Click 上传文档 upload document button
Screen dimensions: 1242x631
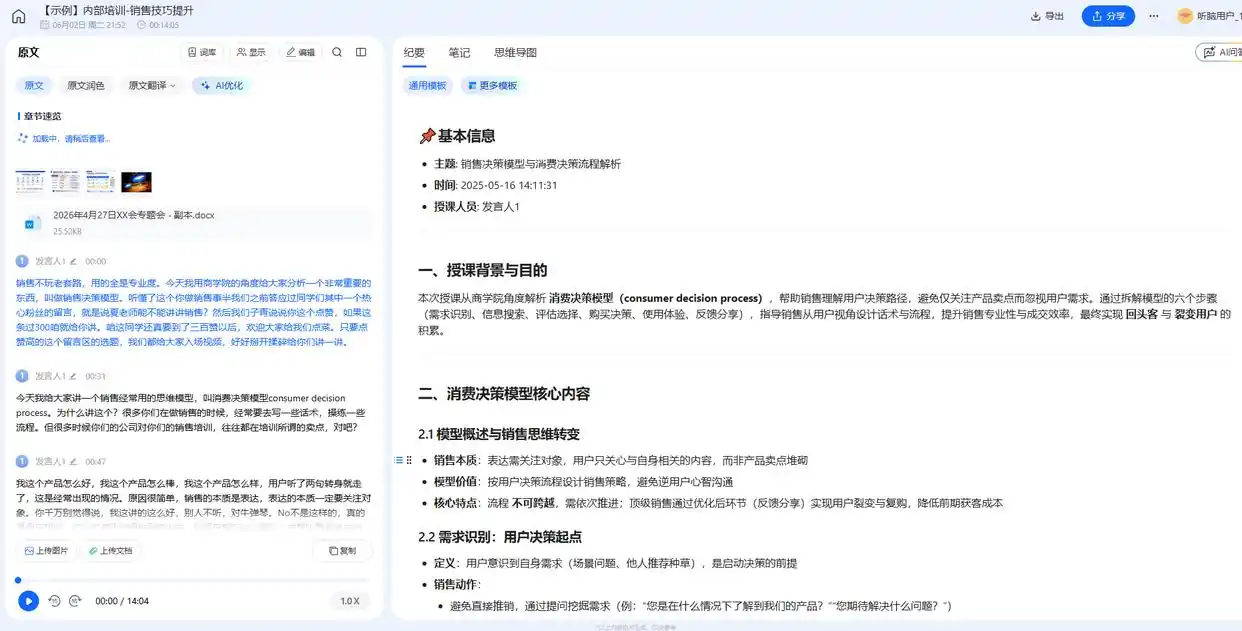click(109, 551)
